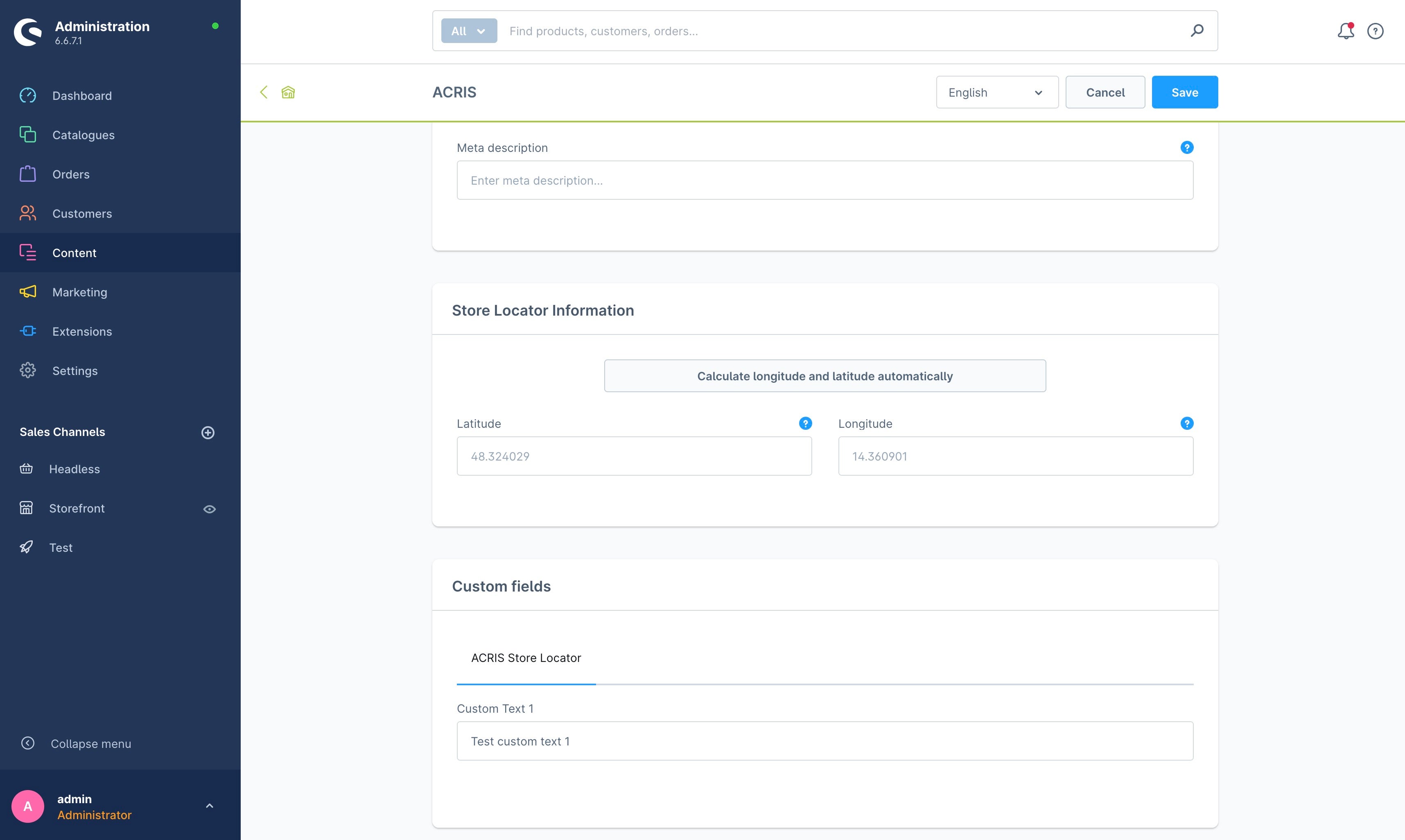Image resolution: width=1405 pixels, height=840 pixels.
Task: Focus the Latitude input field
Action: coord(634,456)
